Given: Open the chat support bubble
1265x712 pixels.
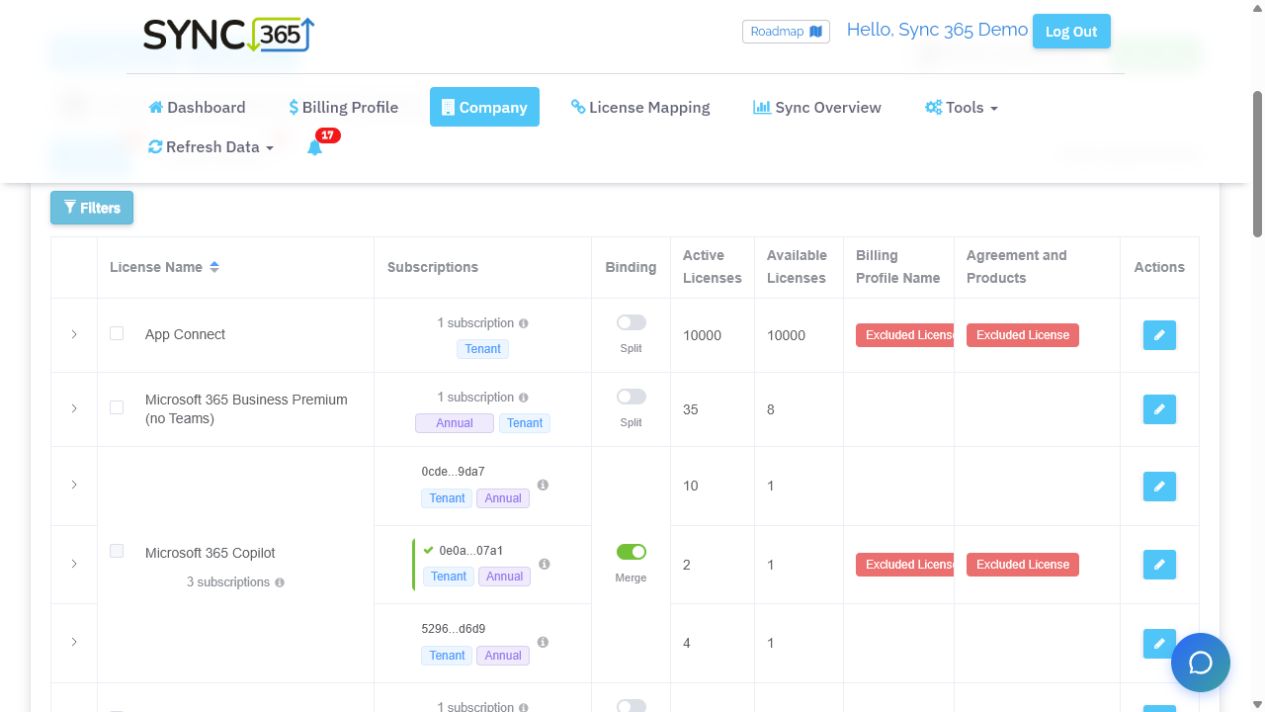Looking at the screenshot, I should tap(1200, 663).
